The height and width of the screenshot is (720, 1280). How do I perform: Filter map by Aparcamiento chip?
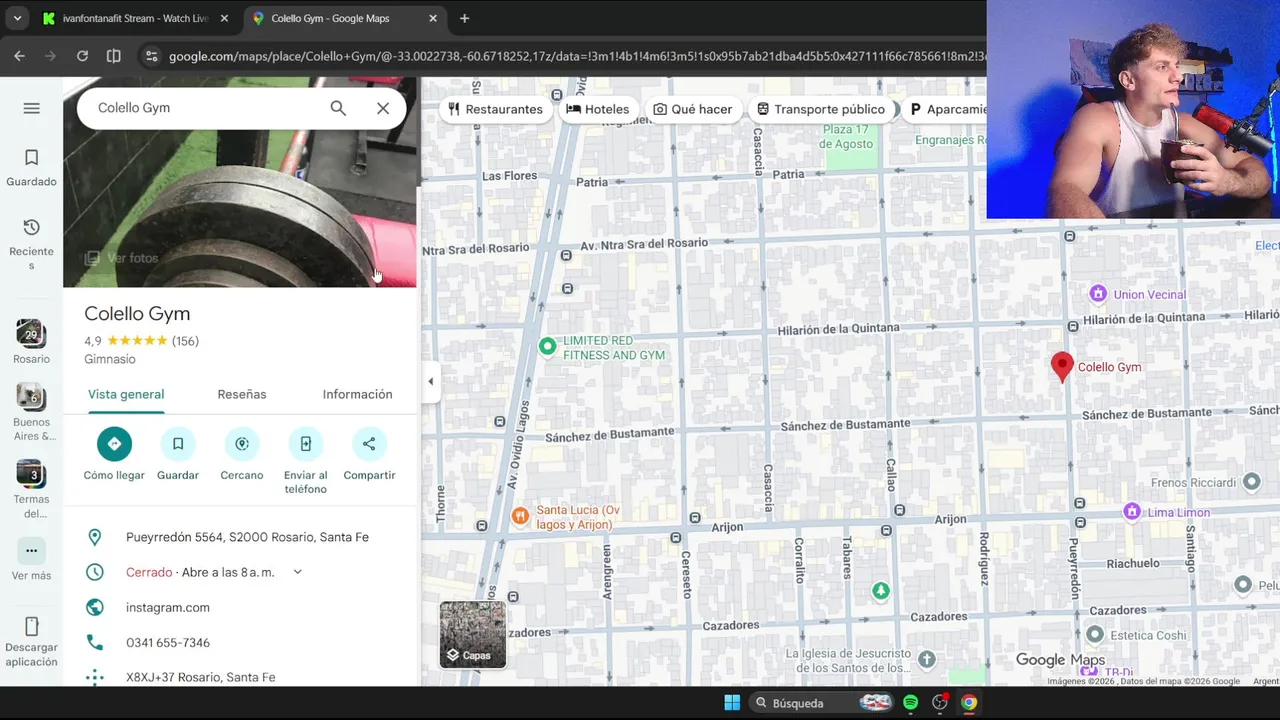point(945,109)
